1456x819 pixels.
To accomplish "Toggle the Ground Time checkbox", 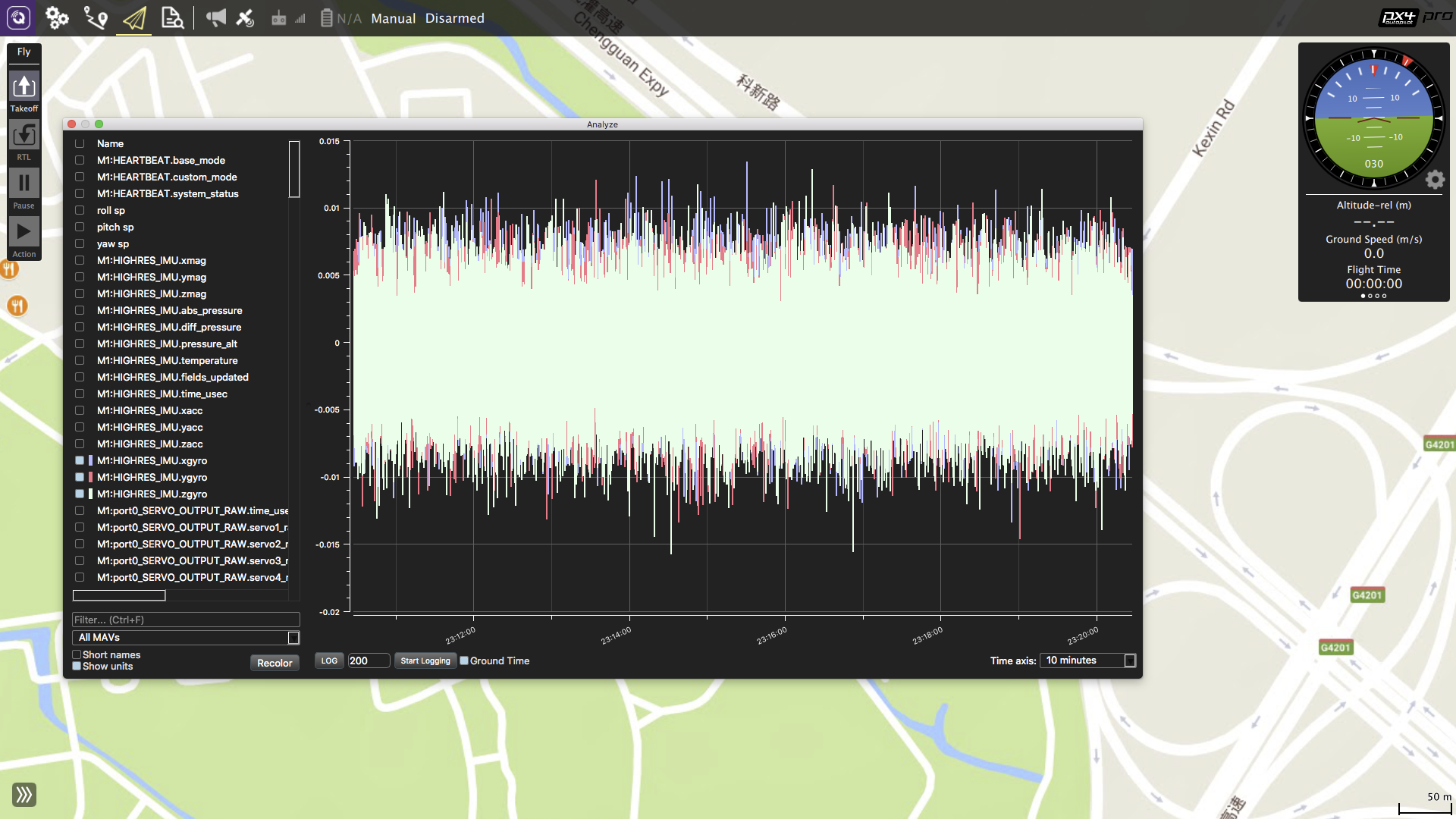I will [x=464, y=661].
